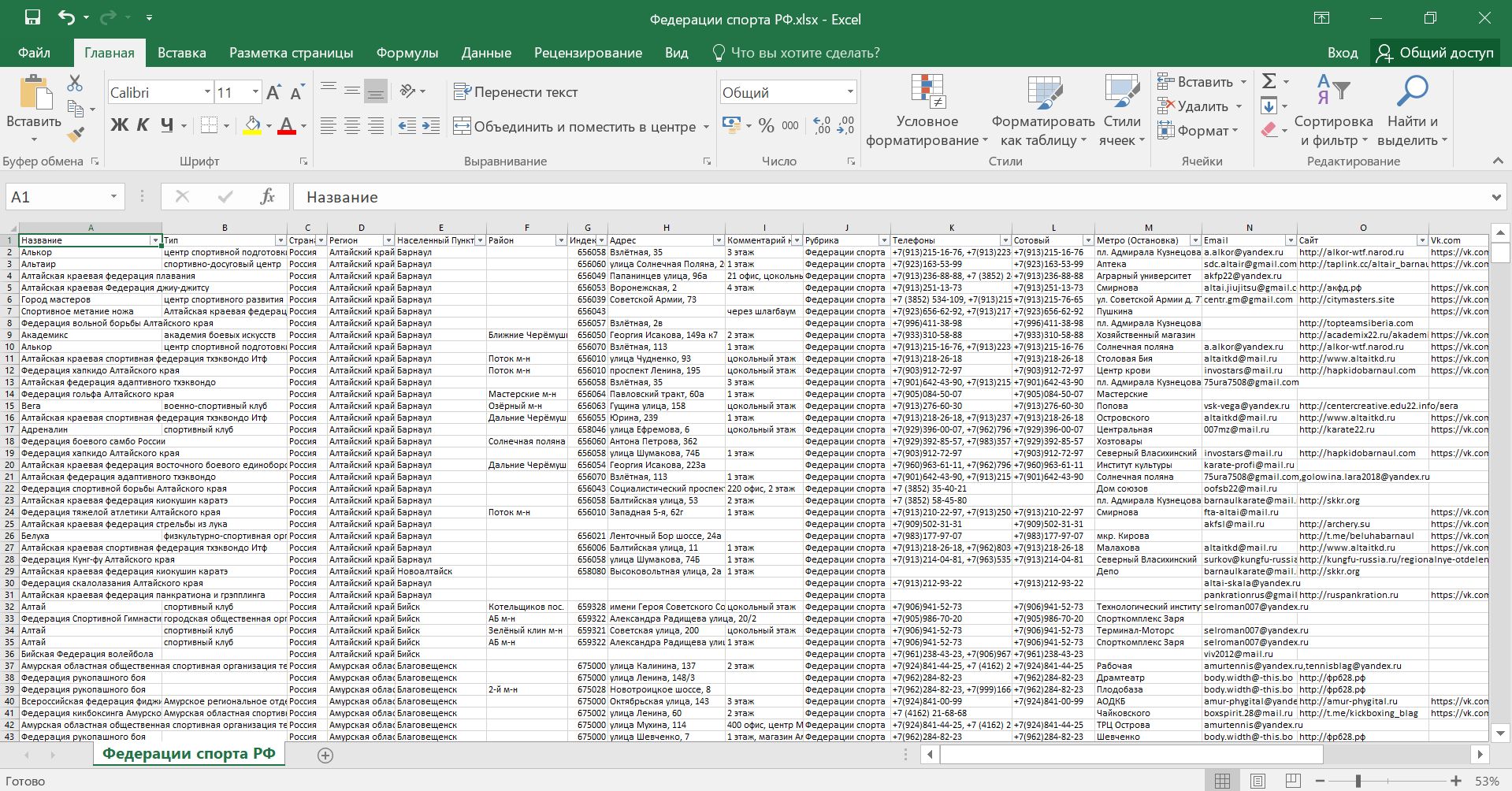Open Условное форматирование button
This screenshot has height=791, width=1512.
[927, 112]
